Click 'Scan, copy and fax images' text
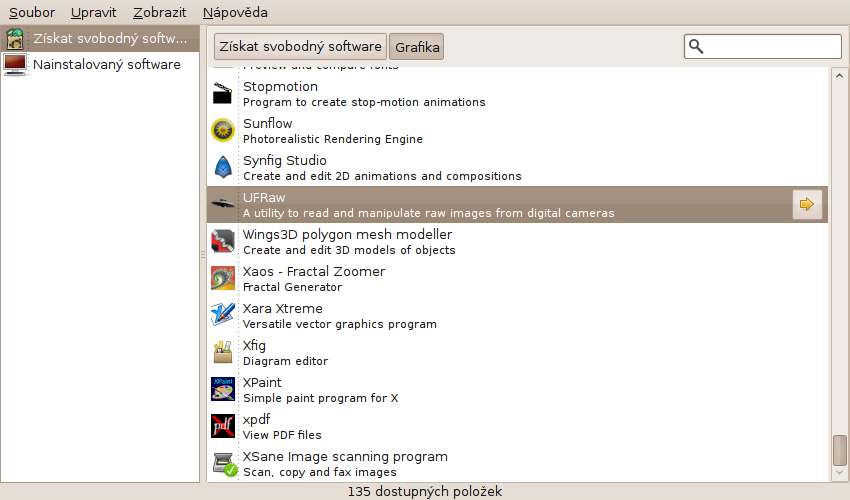The image size is (850, 500). pos(320,472)
